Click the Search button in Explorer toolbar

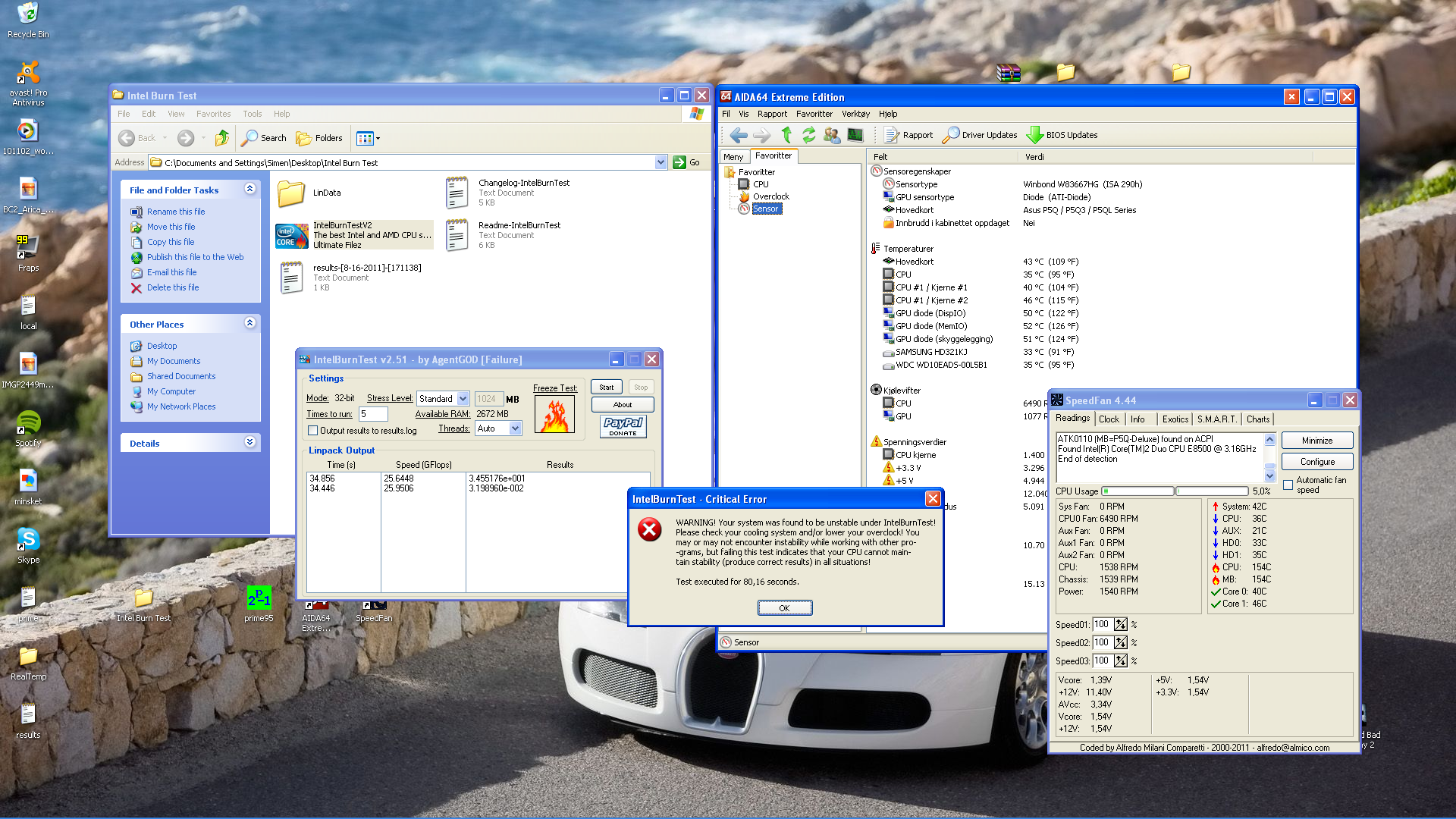(264, 138)
